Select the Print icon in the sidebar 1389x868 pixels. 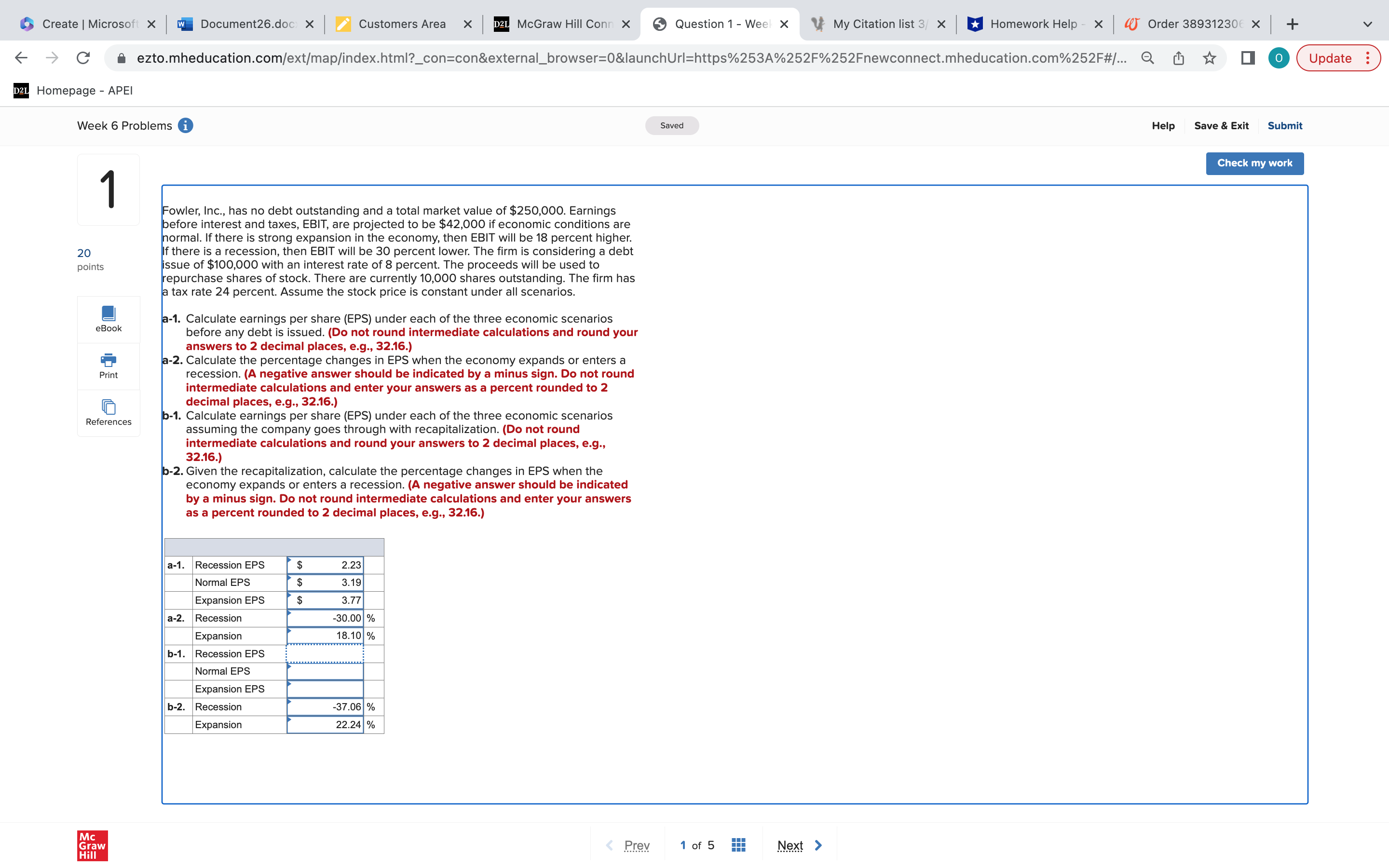pyautogui.click(x=108, y=366)
